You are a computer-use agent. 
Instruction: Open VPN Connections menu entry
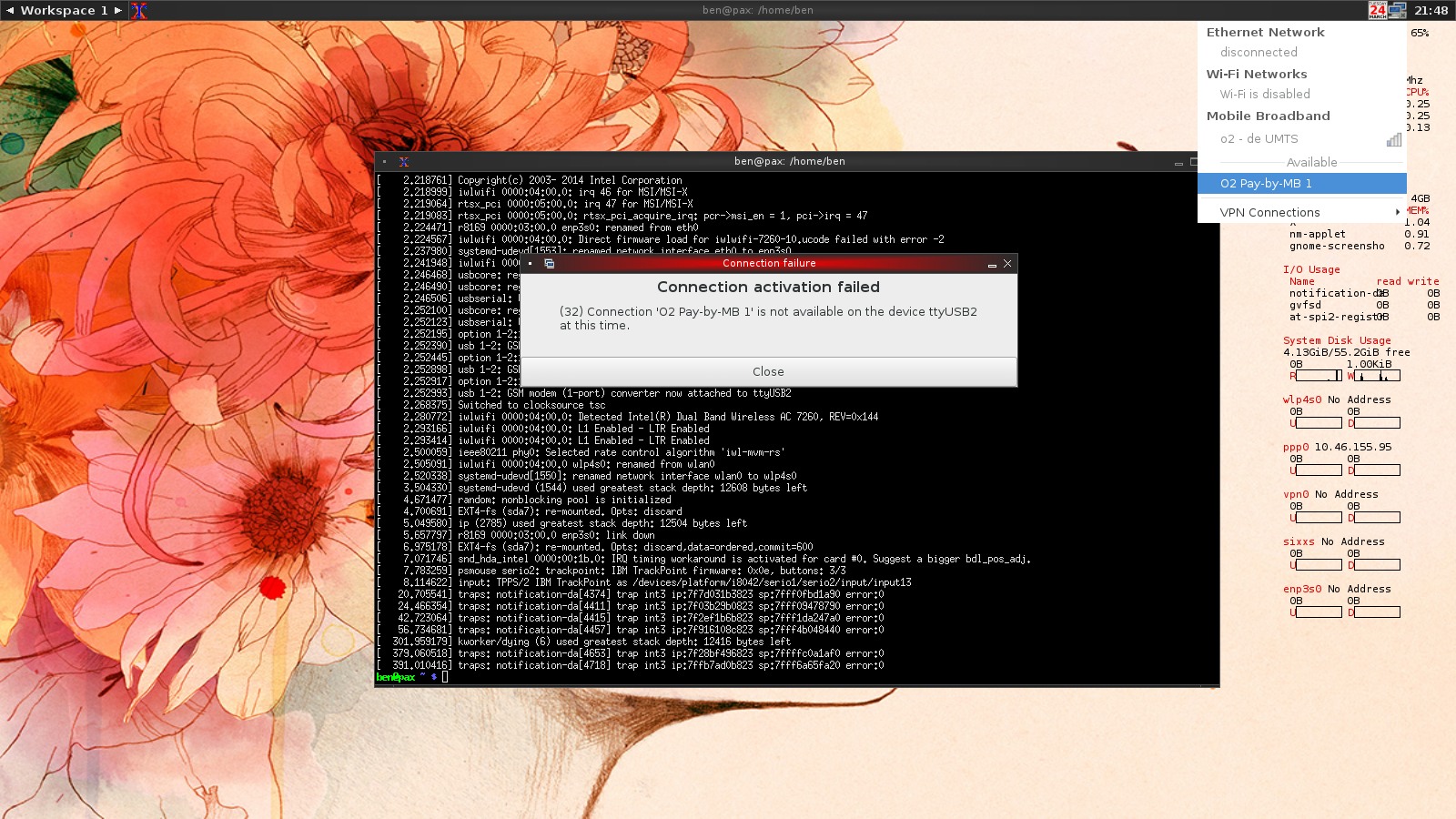(1302, 212)
